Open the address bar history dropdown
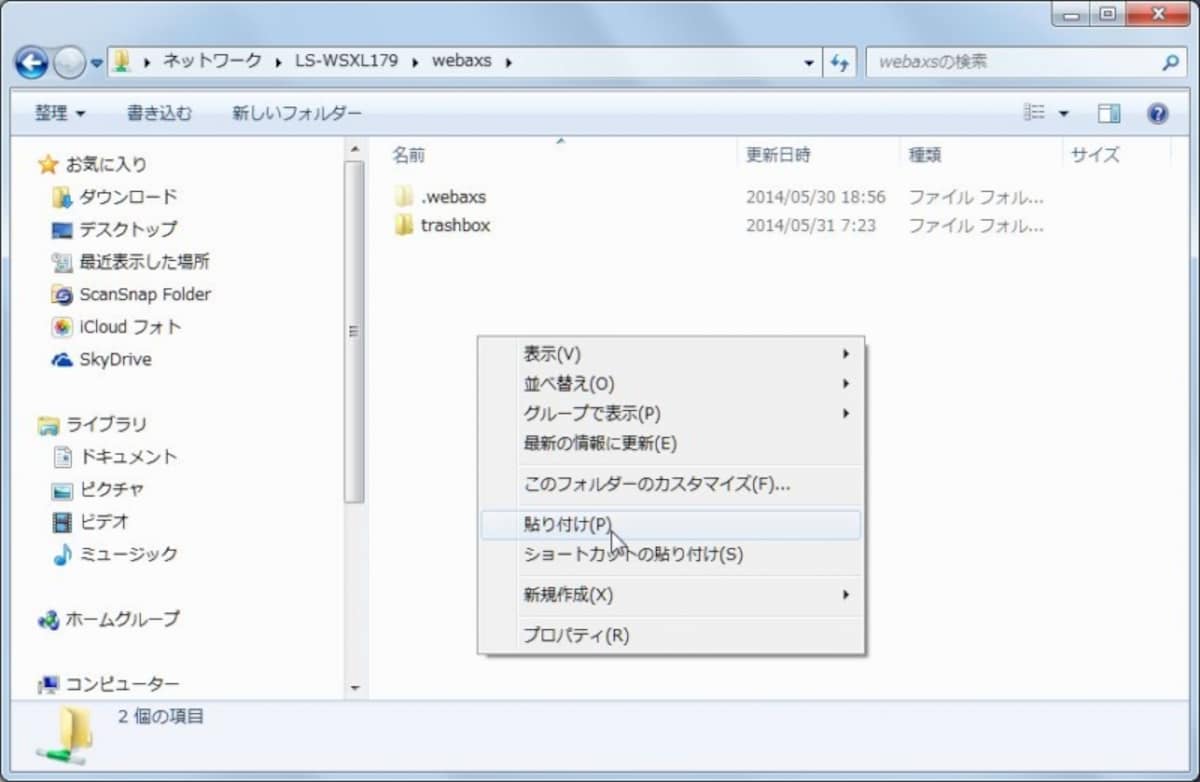 [x=809, y=62]
